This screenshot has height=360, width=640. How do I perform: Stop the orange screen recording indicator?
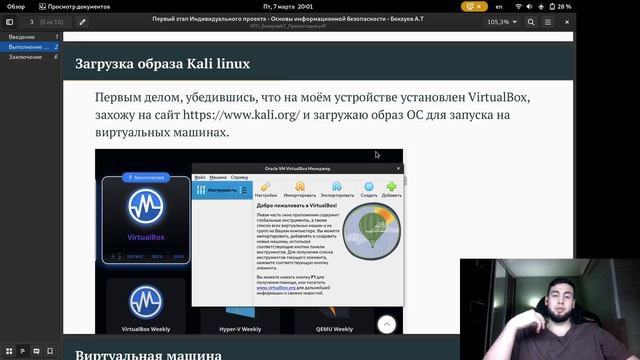(474, 7)
